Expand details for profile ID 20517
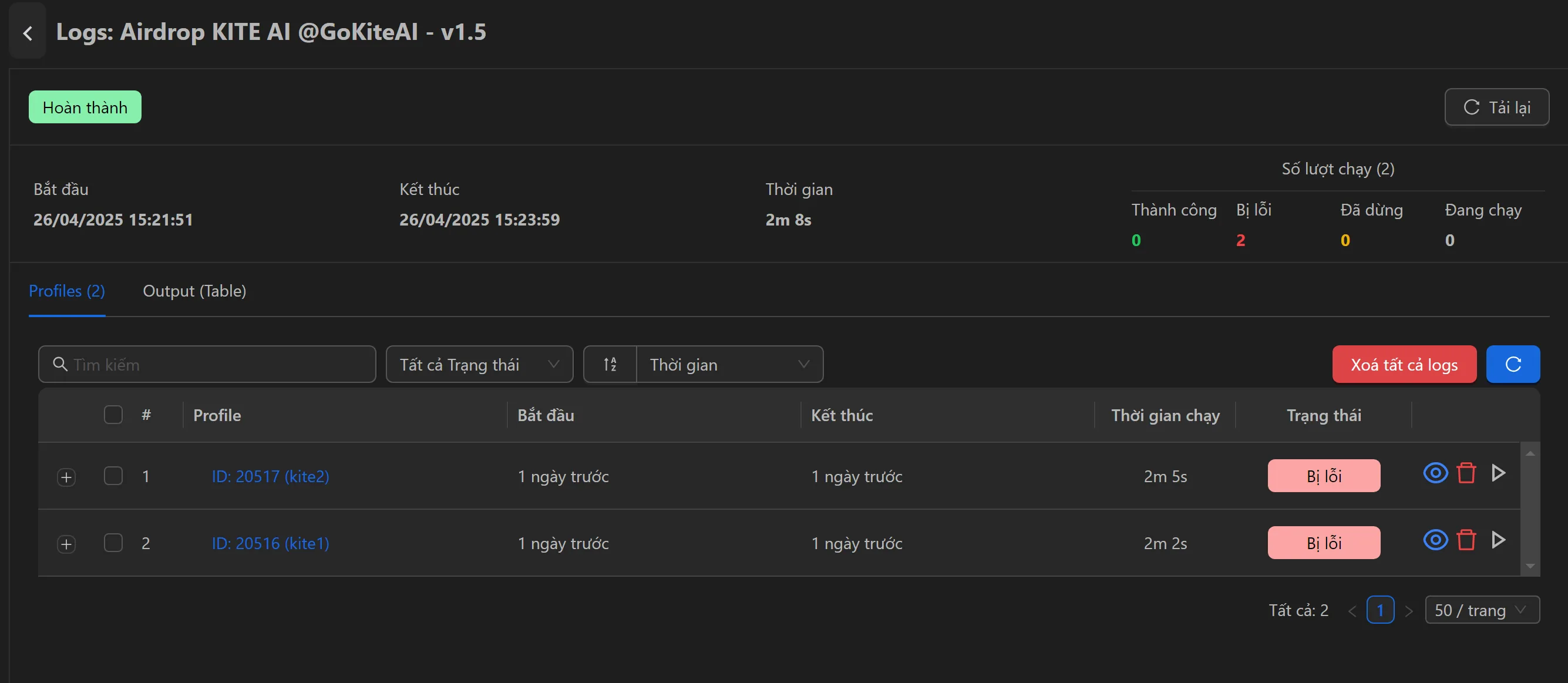Viewport: 1568px width, 683px height. (x=66, y=476)
